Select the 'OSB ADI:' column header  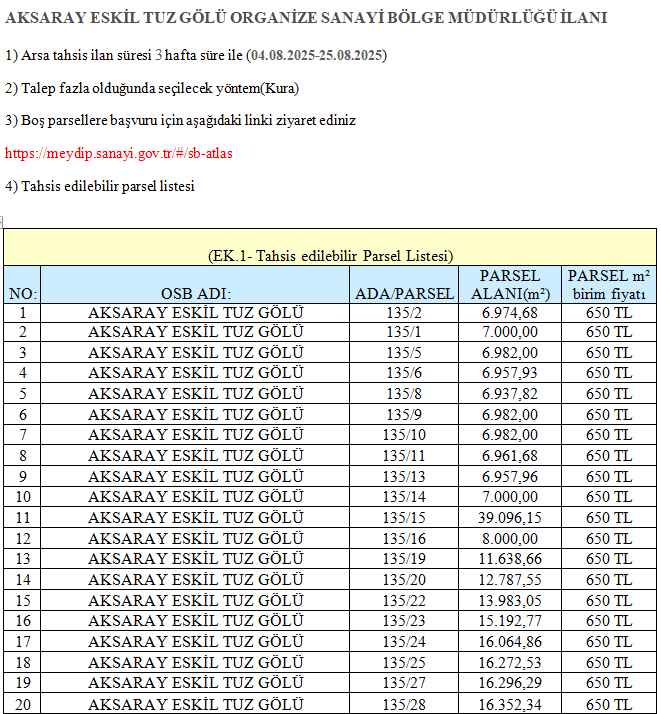[196, 294]
